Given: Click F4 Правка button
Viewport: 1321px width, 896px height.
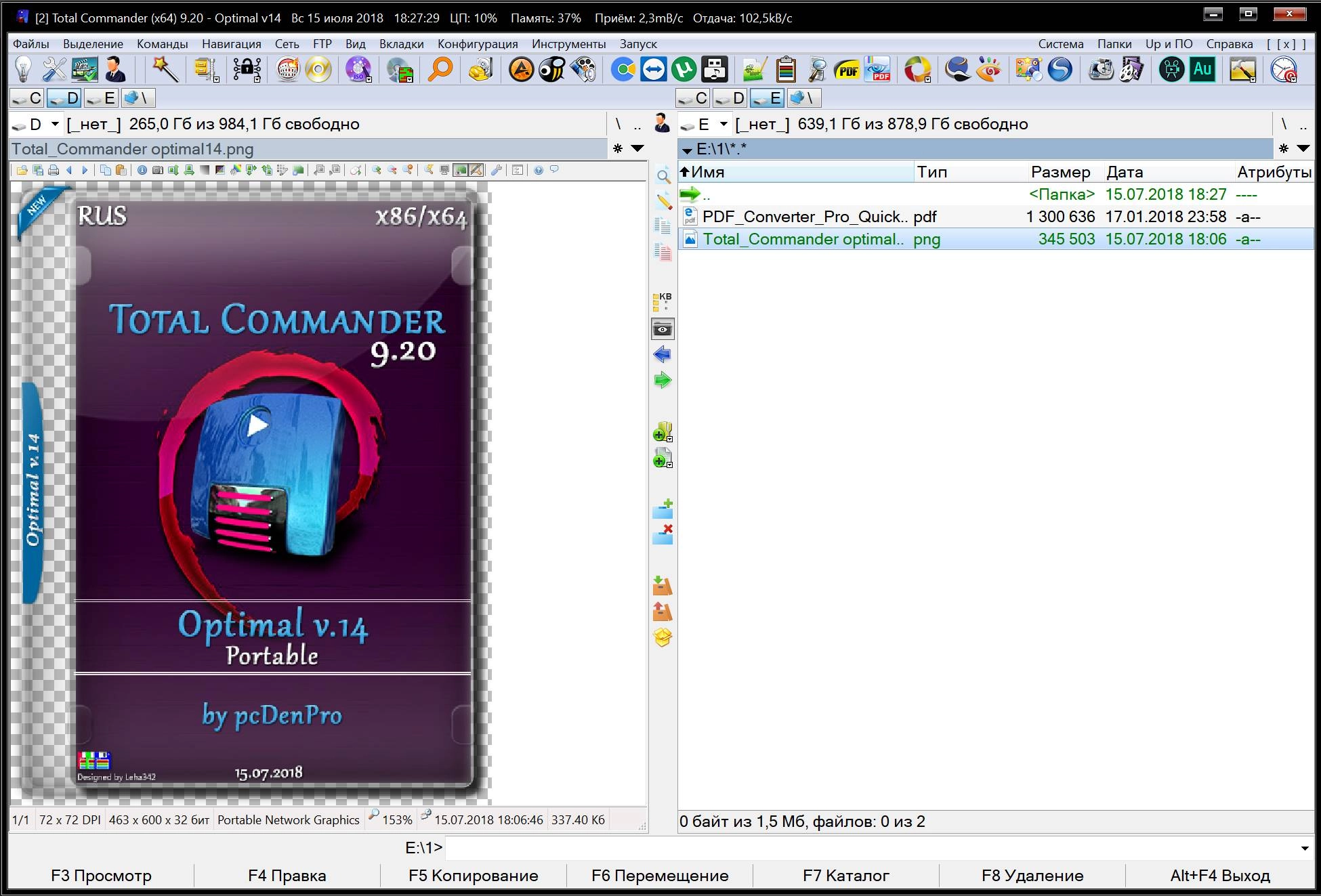Looking at the screenshot, I should tap(287, 876).
